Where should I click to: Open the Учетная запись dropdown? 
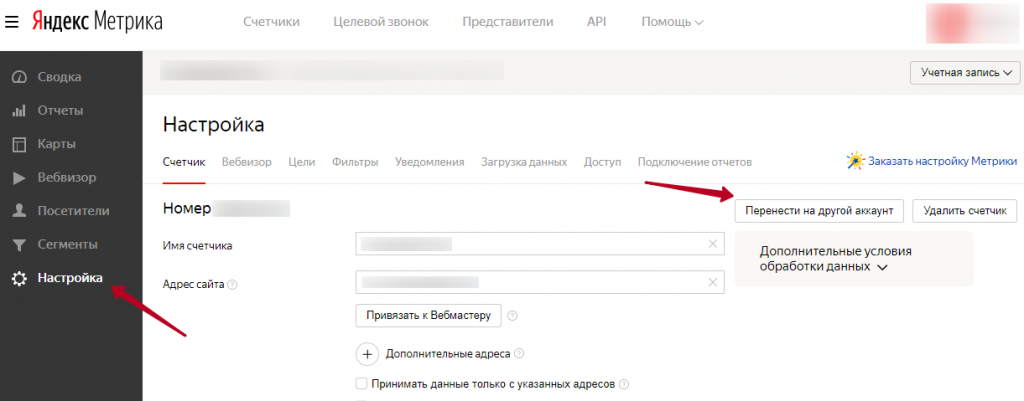pyautogui.click(x=965, y=72)
